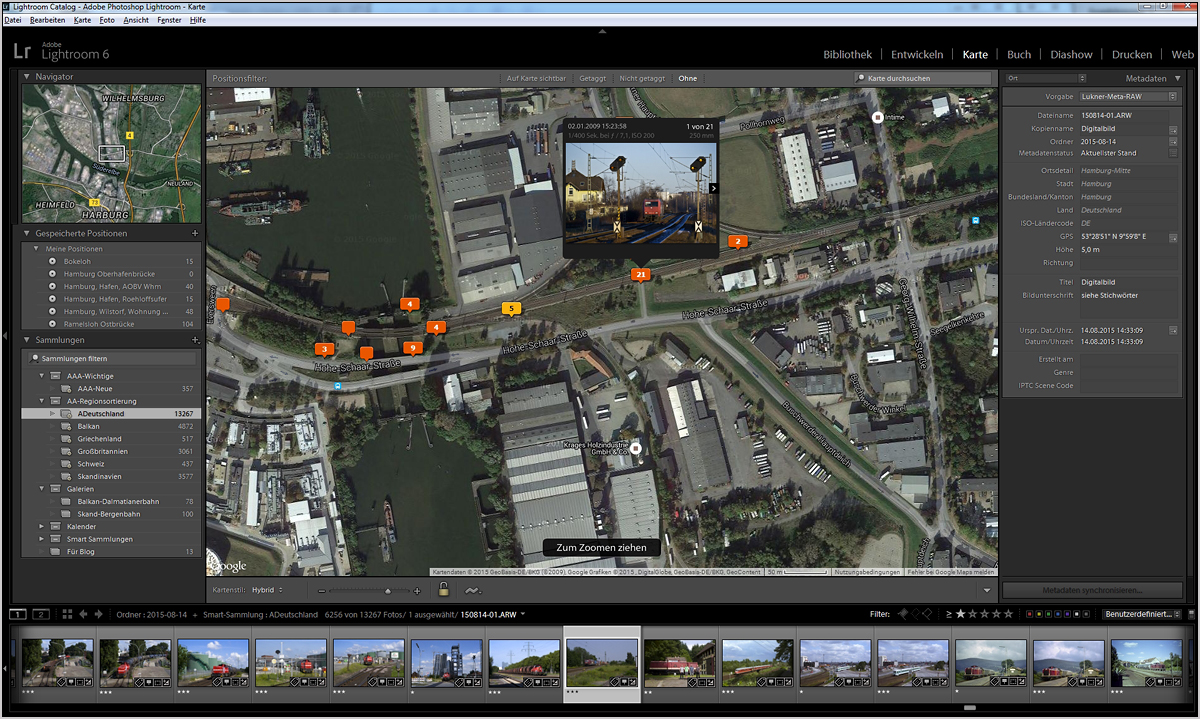Click the GPS tracklog icon in map toolbar
The height and width of the screenshot is (719, 1200).
(x=472, y=590)
